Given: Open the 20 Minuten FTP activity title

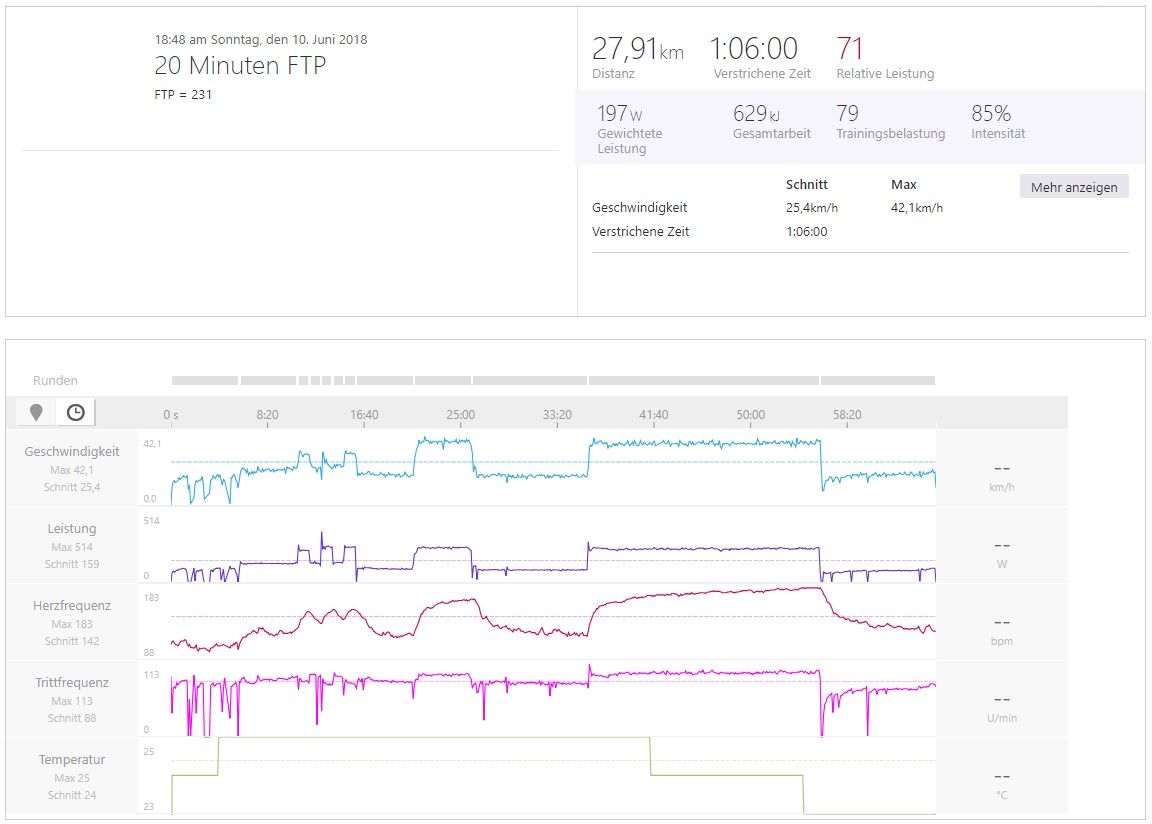Looking at the screenshot, I should 240,66.
